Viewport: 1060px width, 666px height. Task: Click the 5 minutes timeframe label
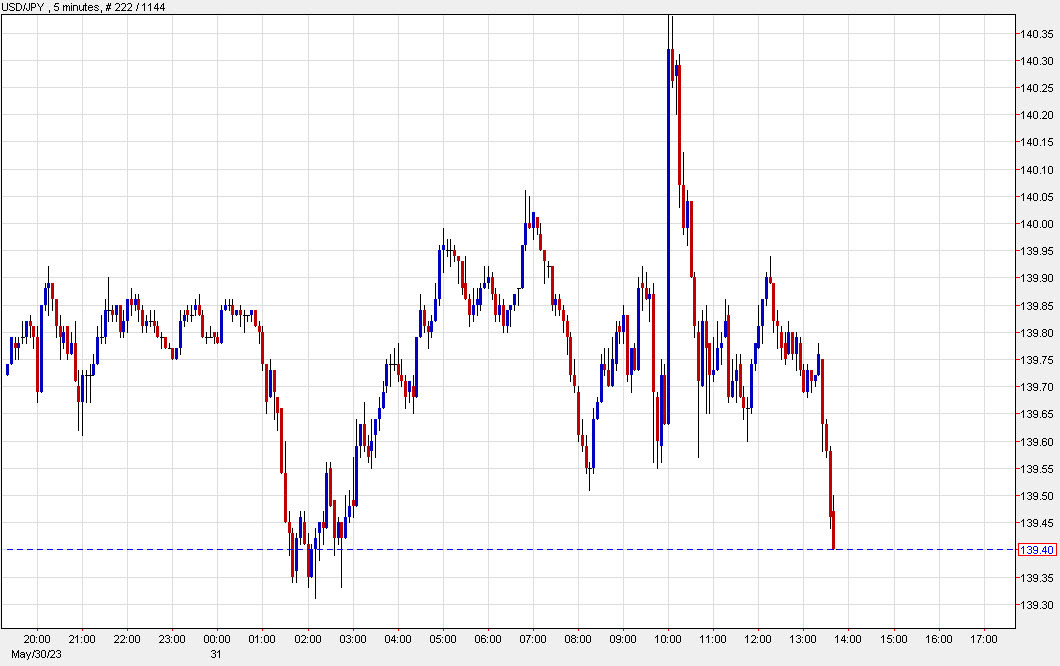click(75, 7)
